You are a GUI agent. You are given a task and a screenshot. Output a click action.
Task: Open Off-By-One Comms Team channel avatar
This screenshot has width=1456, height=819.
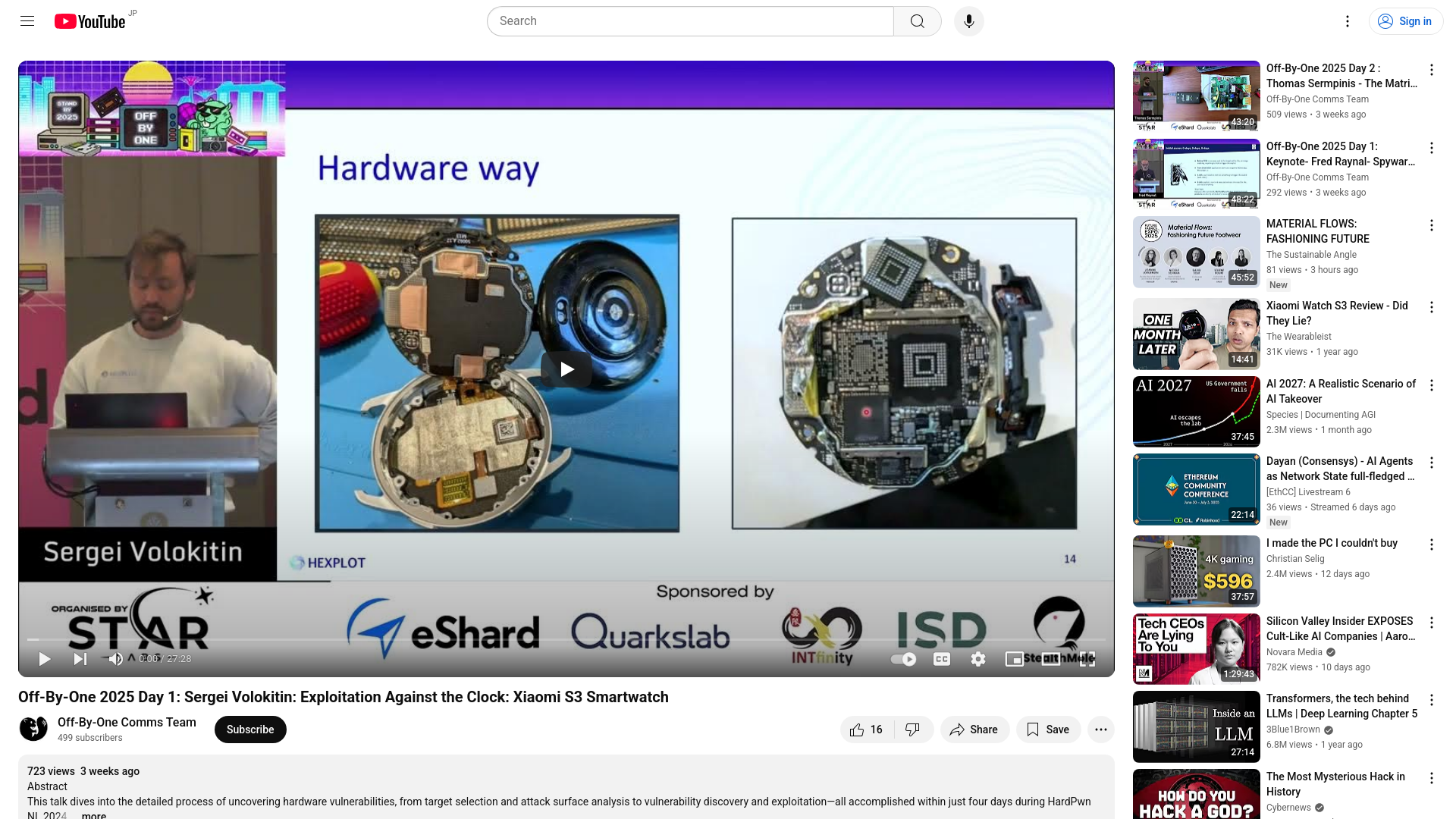[33, 729]
